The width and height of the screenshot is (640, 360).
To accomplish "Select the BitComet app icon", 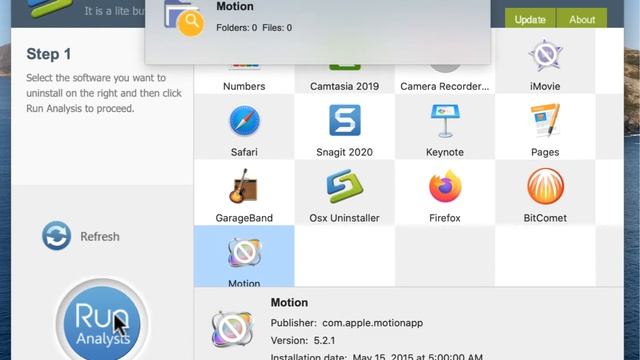I will (x=545, y=186).
